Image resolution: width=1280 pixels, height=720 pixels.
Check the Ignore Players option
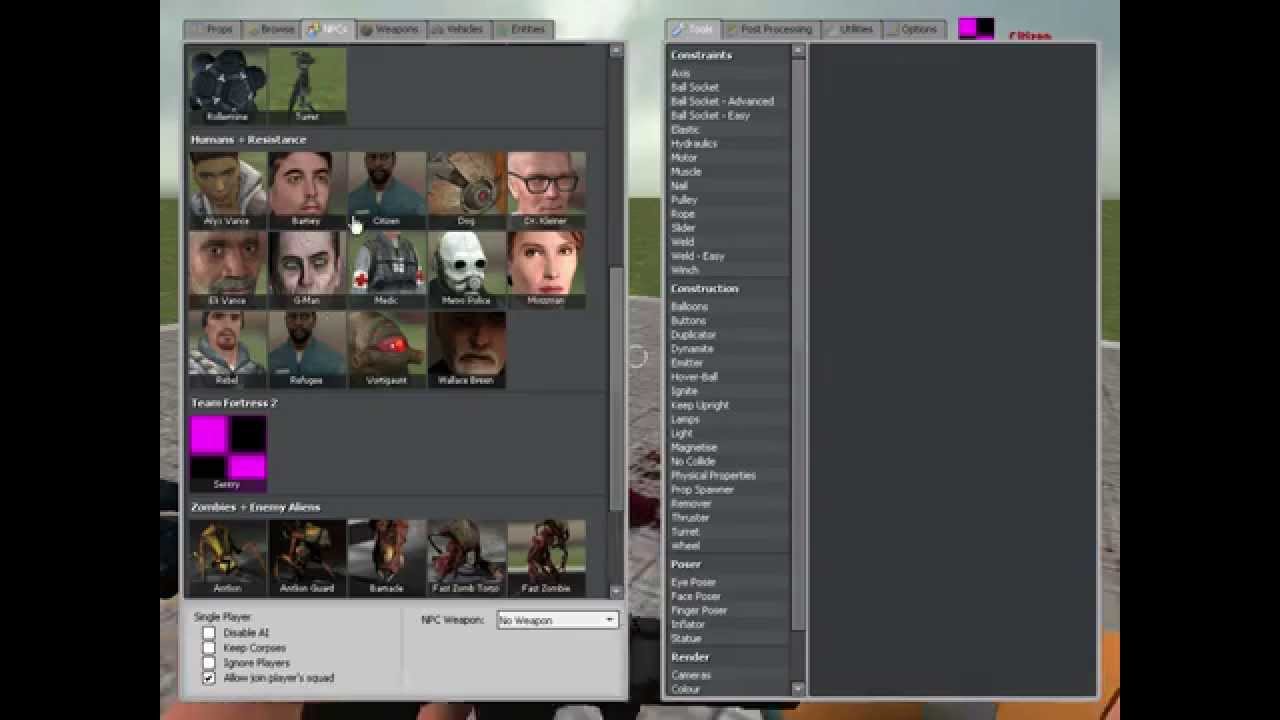pos(209,663)
